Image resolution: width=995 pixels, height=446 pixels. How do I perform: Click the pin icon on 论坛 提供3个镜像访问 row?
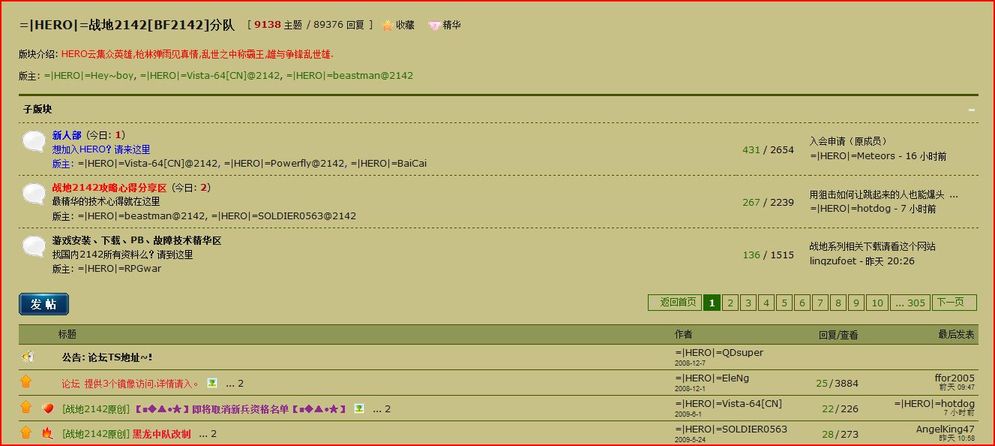tap(26, 382)
